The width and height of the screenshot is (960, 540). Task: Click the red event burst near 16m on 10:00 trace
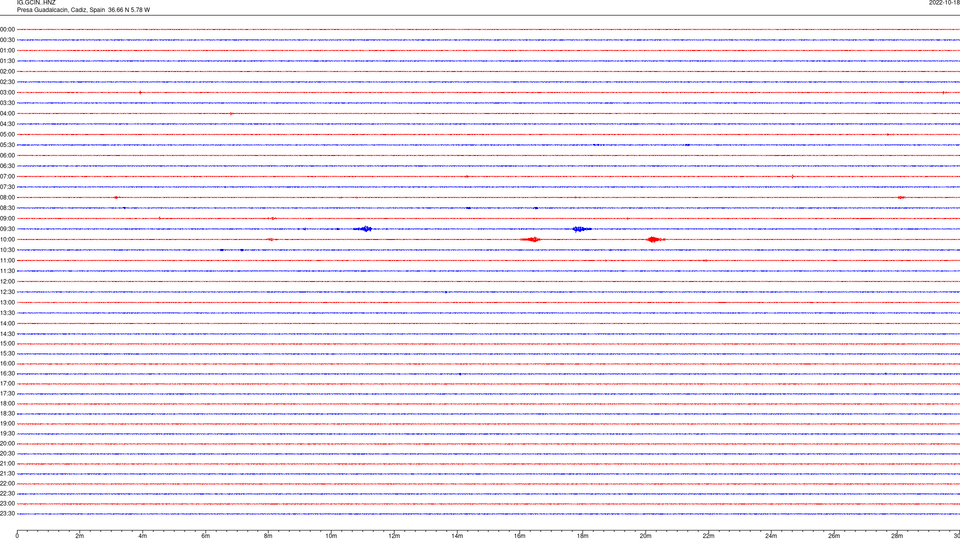tap(531, 239)
